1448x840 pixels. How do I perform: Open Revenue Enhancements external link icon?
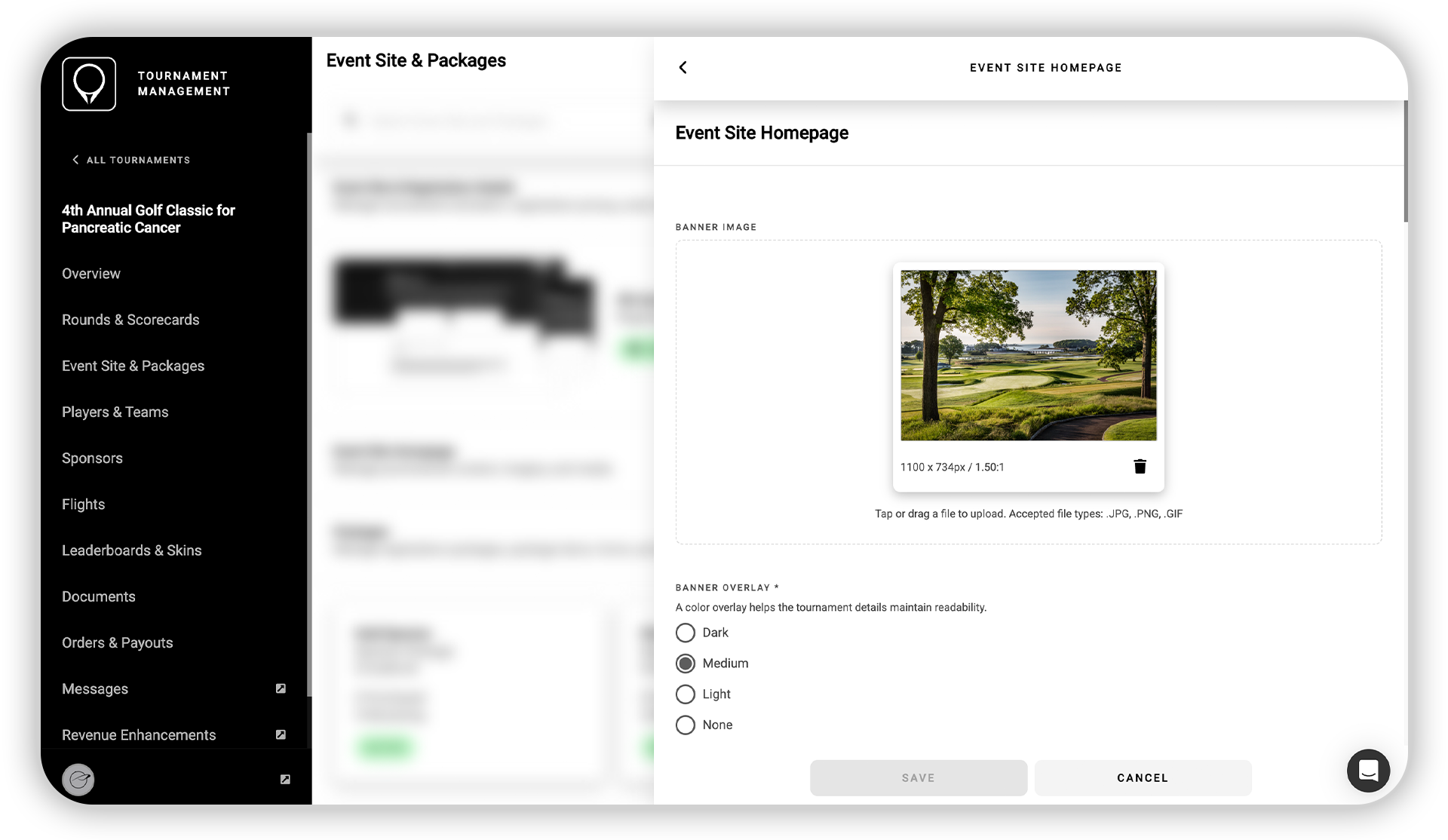tap(280, 734)
